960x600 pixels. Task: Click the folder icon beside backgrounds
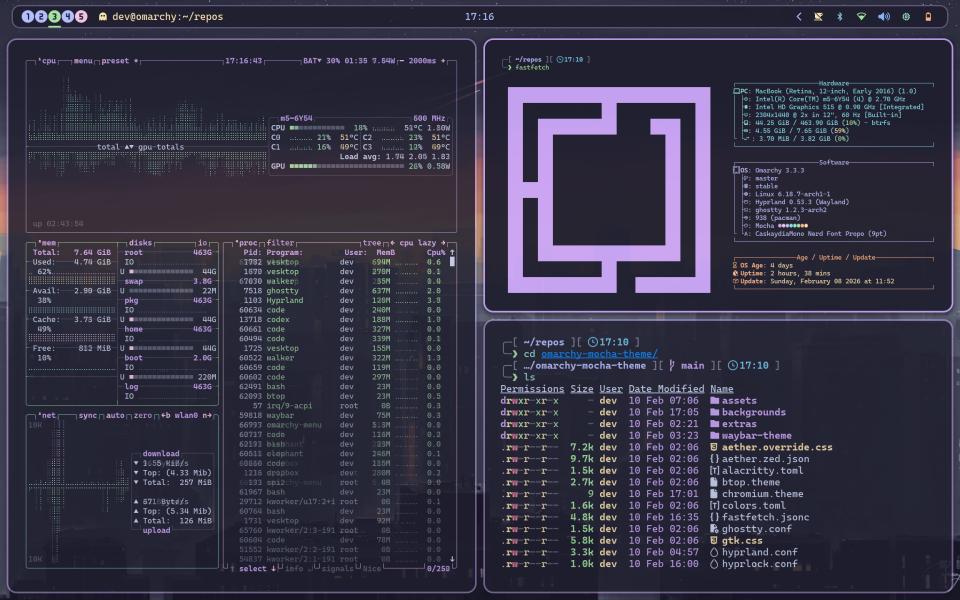click(714, 412)
